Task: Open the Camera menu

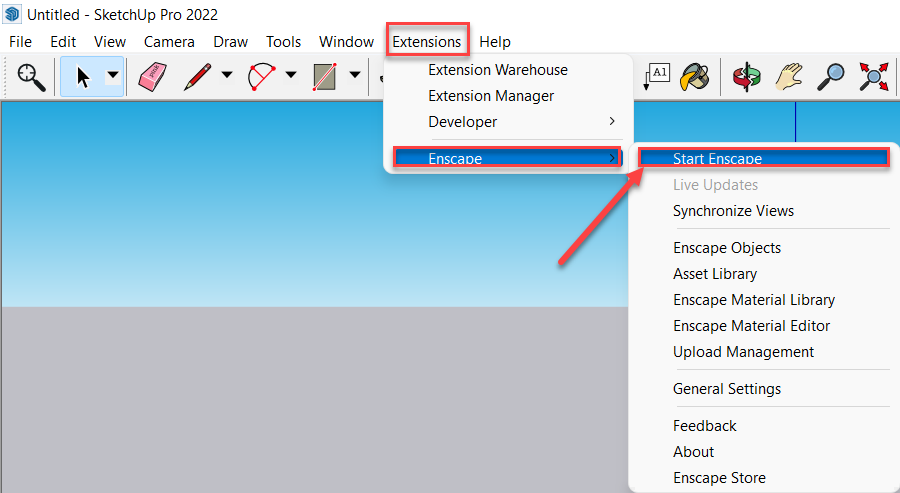Action: coord(169,42)
